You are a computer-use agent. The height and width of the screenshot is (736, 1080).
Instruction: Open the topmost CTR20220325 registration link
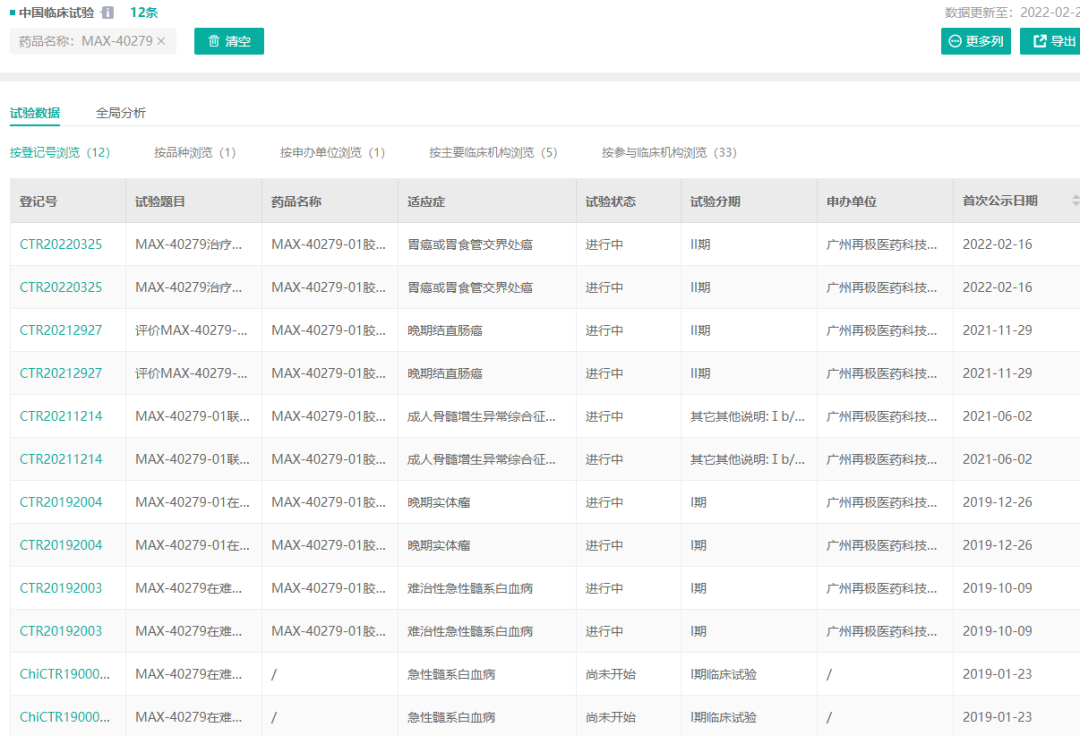coord(61,244)
